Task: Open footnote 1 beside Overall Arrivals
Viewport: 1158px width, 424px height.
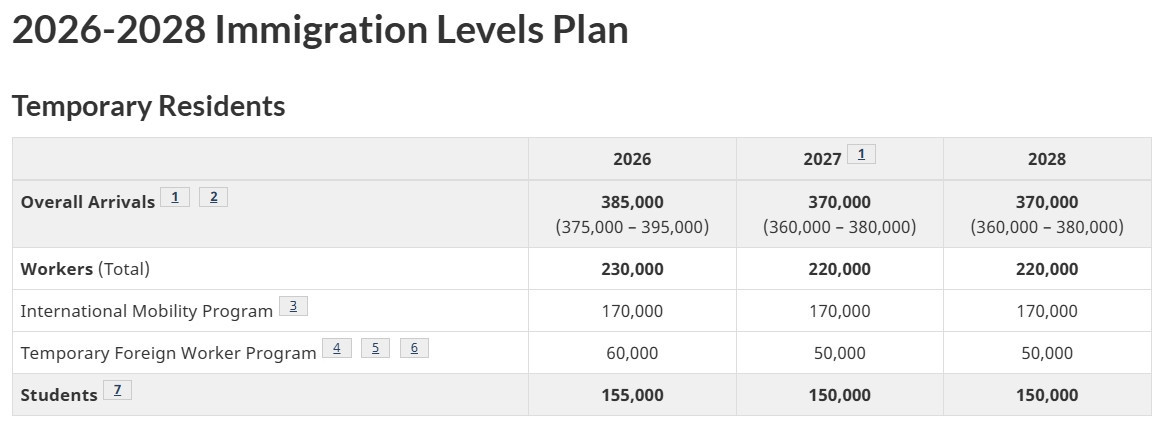Action: 174,197
